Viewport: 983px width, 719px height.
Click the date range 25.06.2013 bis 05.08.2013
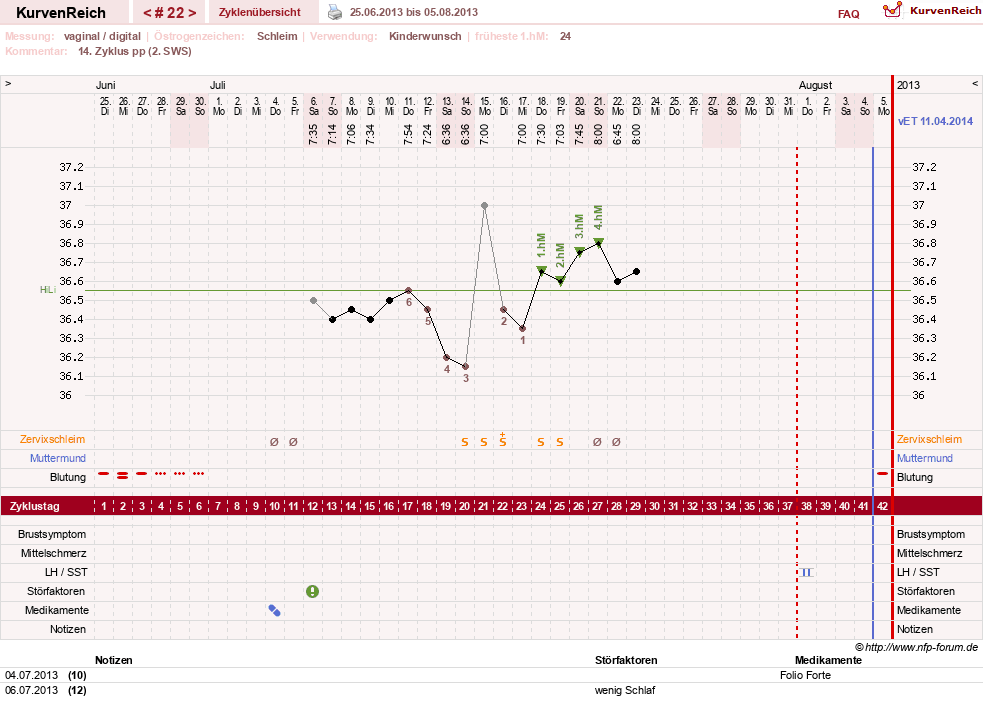click(x=414, y=12)
